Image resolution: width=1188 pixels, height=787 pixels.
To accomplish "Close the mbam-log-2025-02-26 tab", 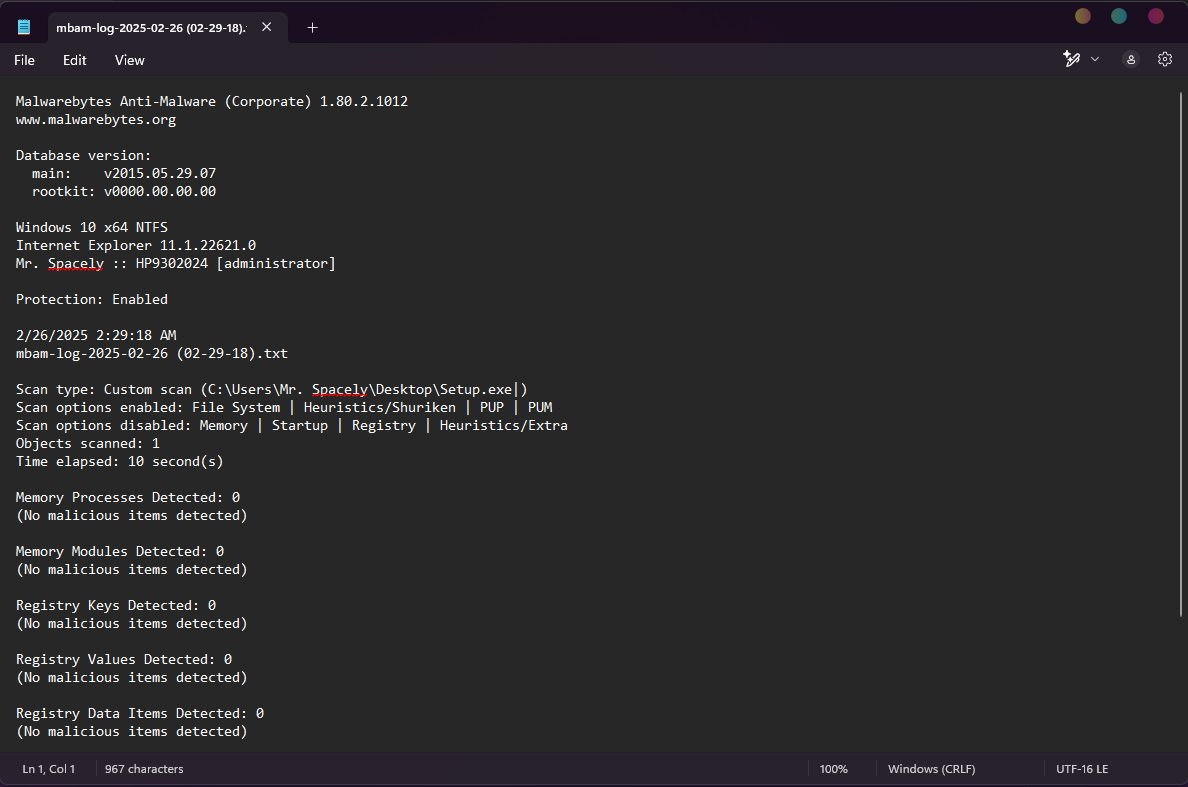I will pos(267,27).
